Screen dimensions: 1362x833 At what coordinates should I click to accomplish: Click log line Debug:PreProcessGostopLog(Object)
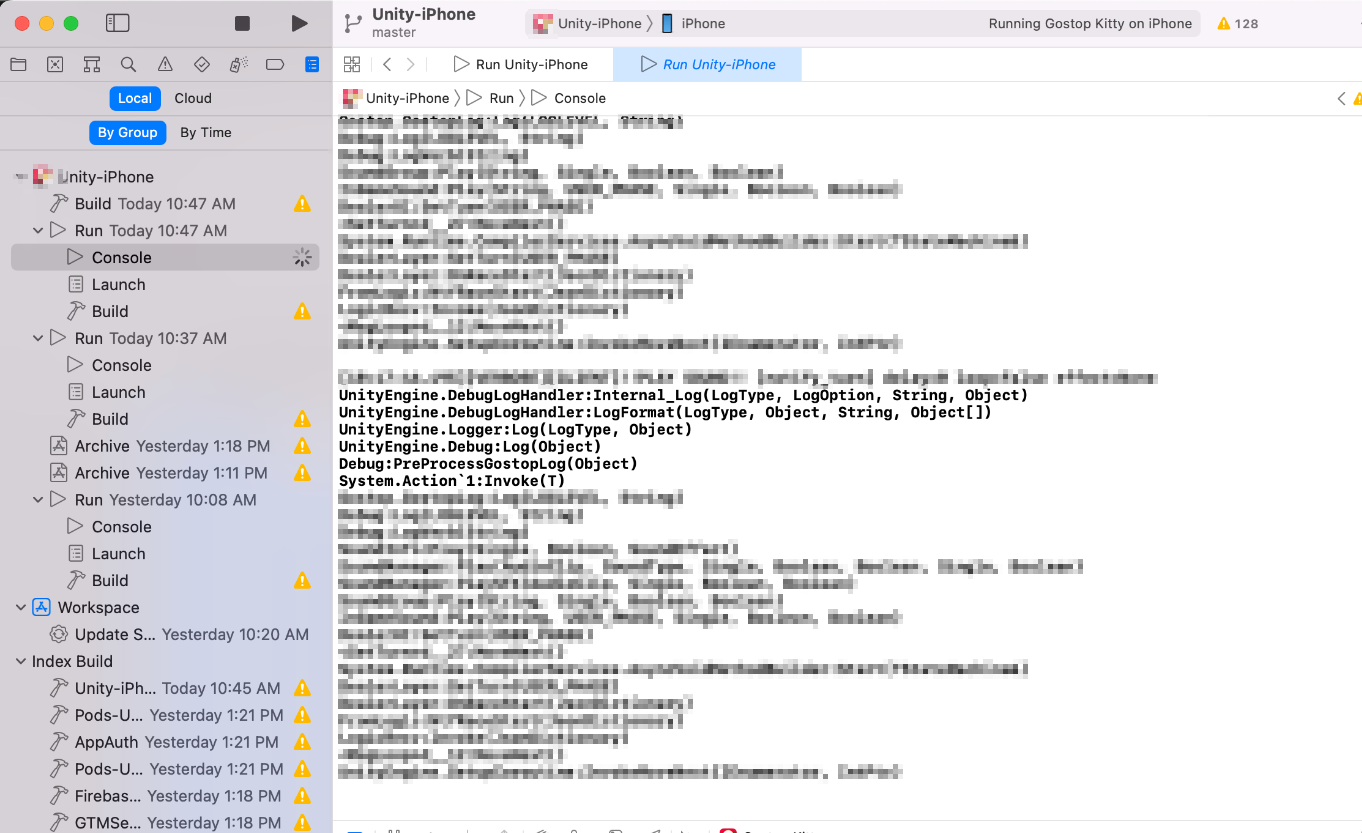pyautogui.click(x=488, y=464)
